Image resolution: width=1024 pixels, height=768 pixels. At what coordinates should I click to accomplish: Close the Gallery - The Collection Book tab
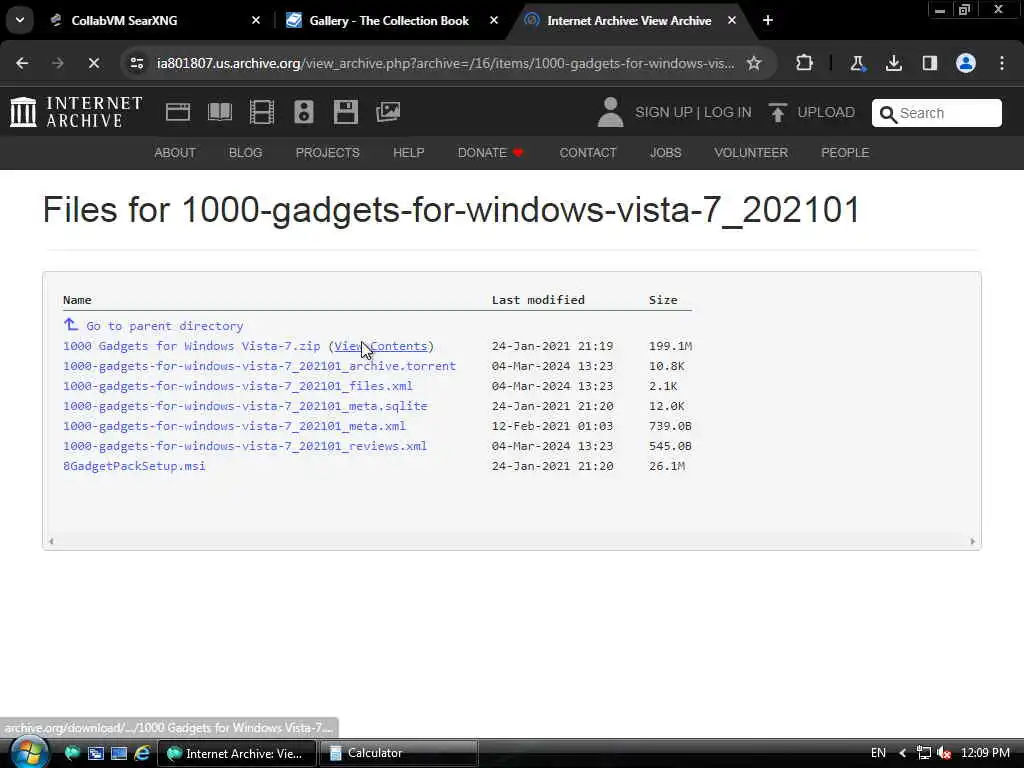pos(494,21)
